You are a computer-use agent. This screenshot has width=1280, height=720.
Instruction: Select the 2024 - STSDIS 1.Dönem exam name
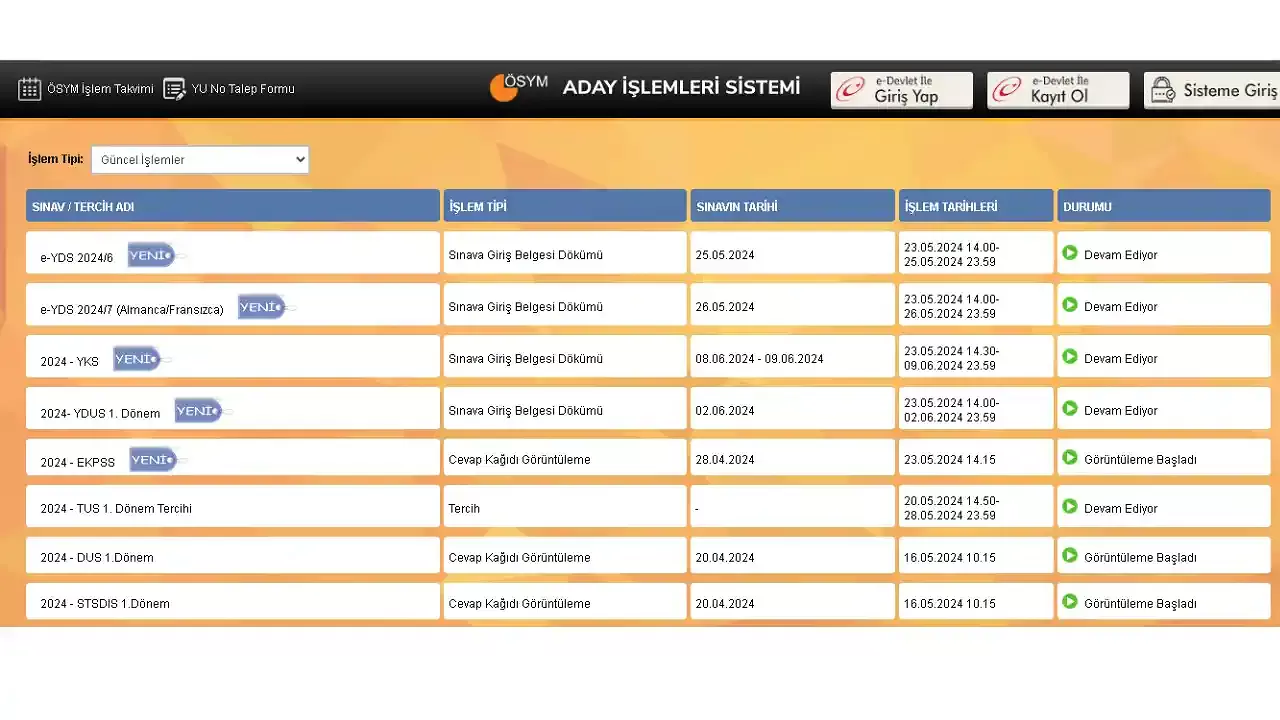click(x=105, y=604)
